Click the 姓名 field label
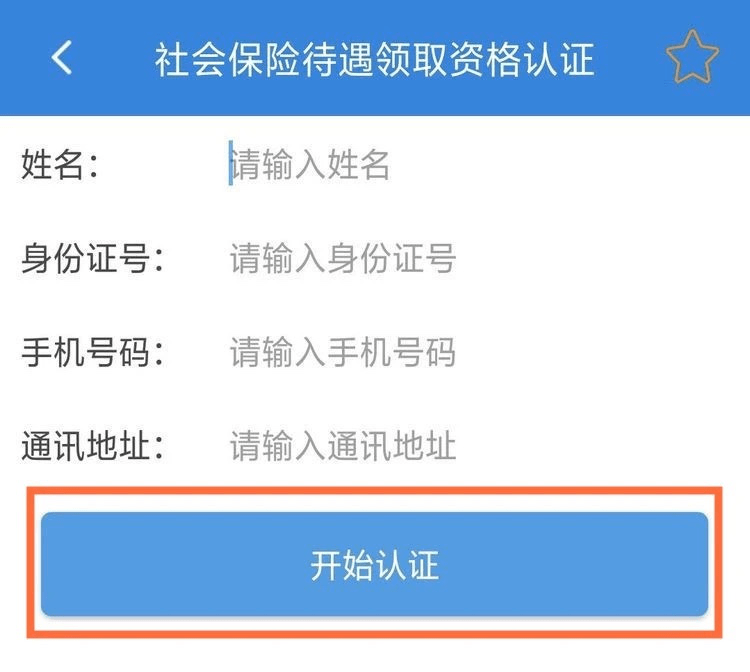 (x=60, y=165)
